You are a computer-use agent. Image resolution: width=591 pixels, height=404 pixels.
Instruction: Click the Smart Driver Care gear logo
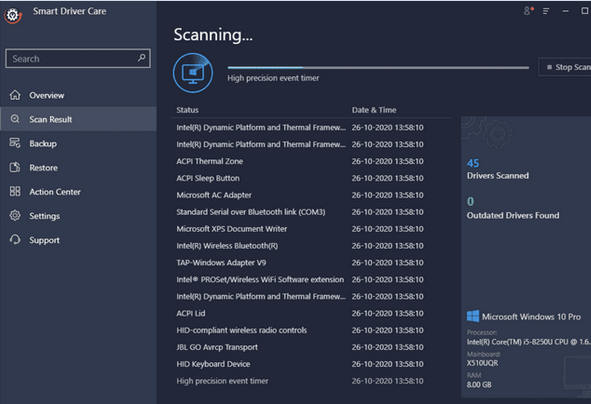click(13, 15)
